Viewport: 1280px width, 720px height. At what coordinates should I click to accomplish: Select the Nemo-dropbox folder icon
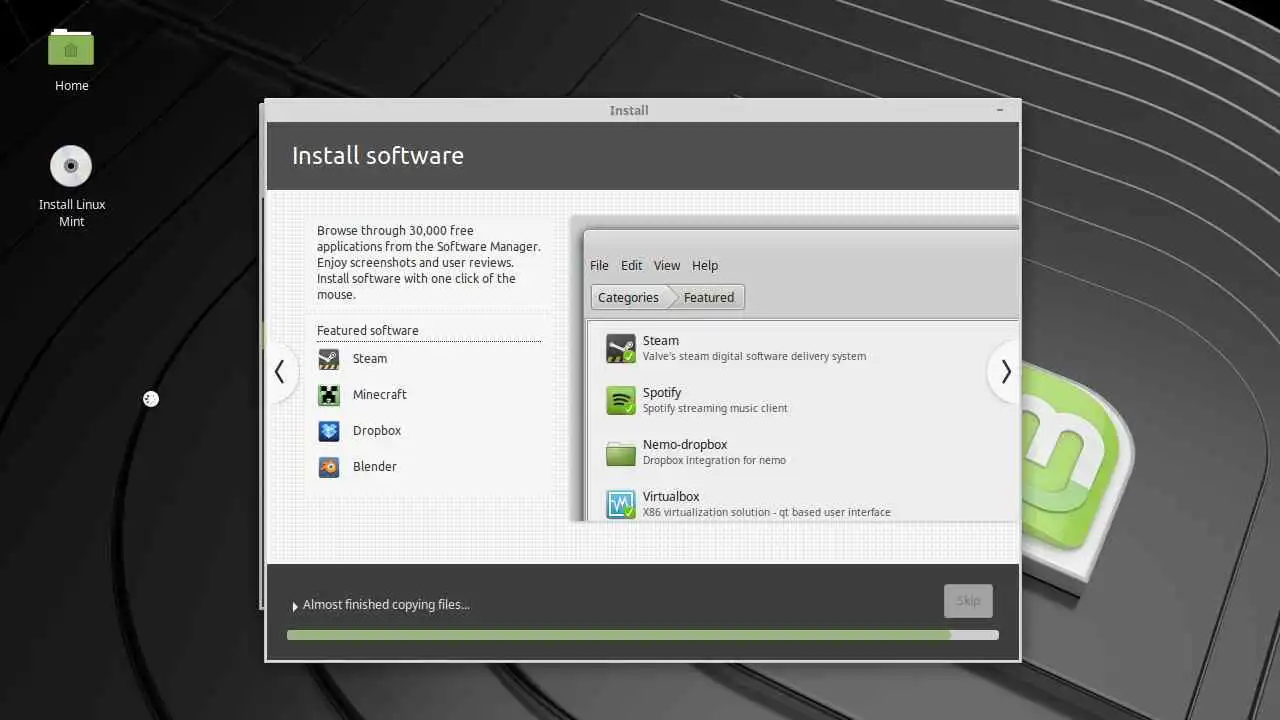(x=621, y=452)
